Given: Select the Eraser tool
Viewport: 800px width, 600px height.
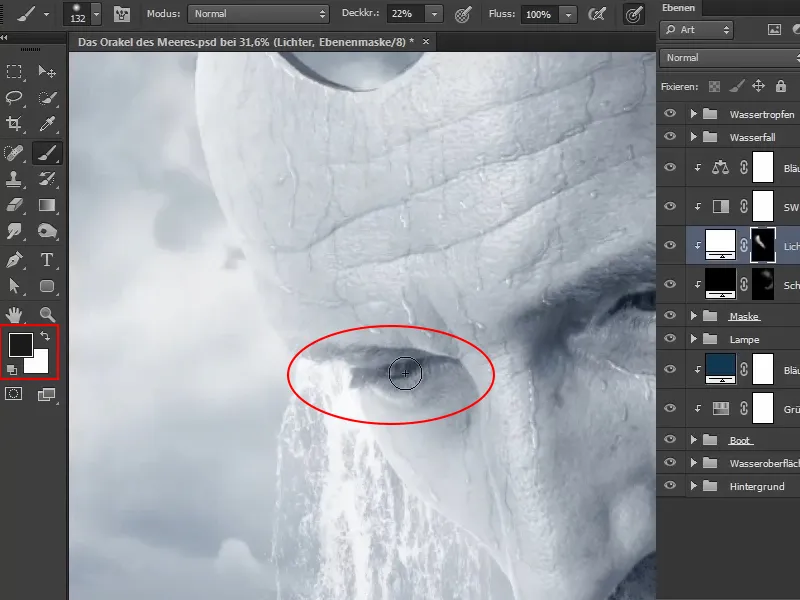Looking at the screenshot, I should 14,205.
